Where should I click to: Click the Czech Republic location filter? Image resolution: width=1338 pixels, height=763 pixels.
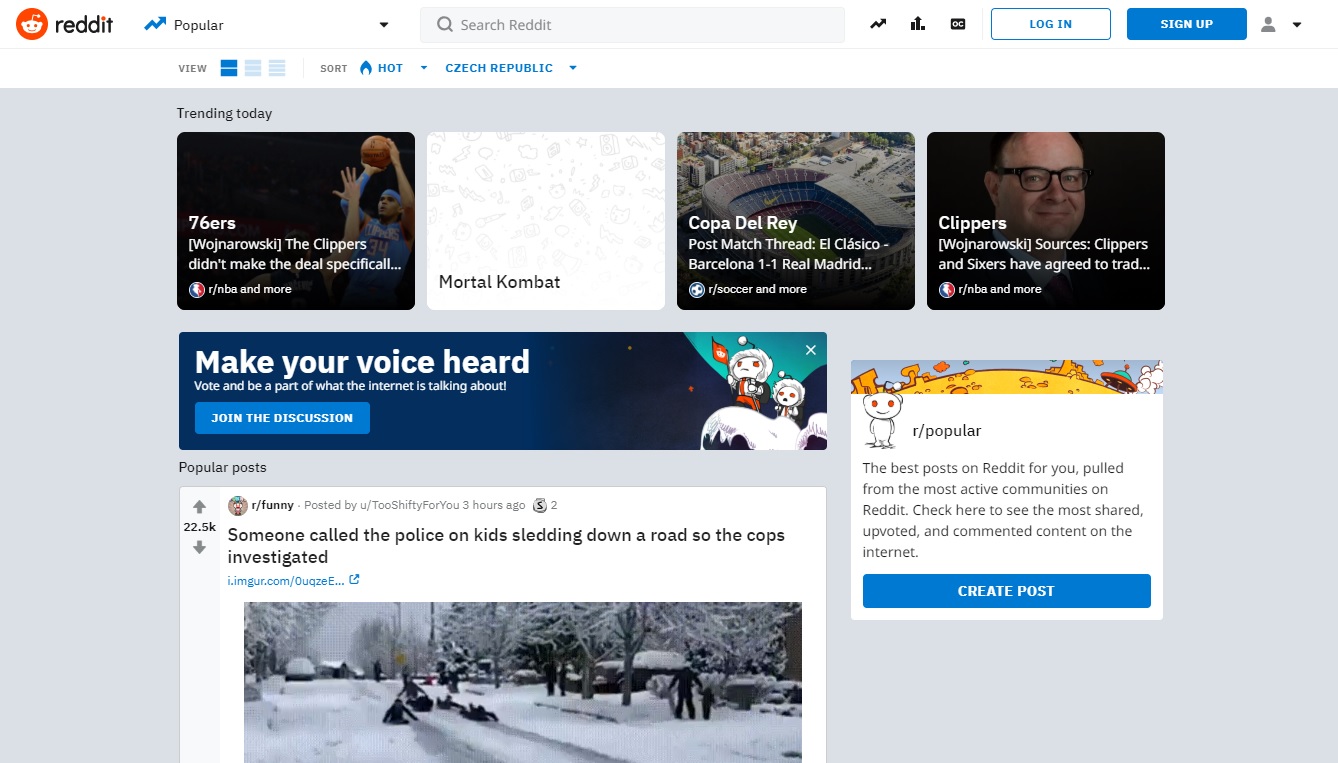(499, 68)
